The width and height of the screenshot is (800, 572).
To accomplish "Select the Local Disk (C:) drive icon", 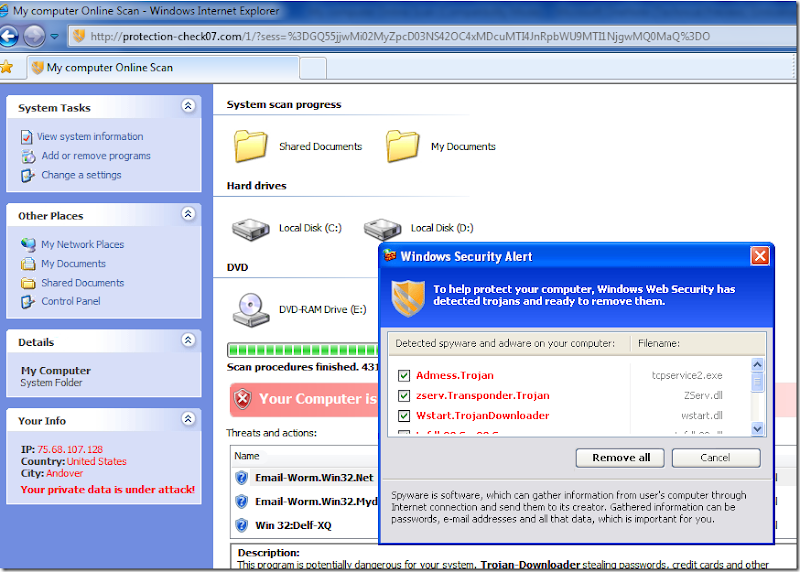I will (251, 229).
